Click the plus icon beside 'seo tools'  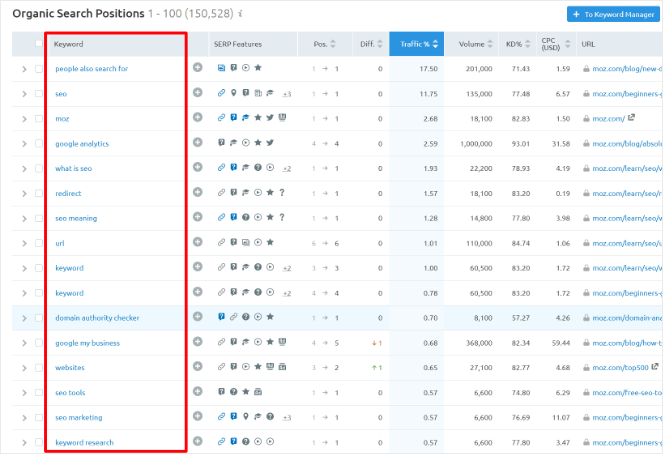[197, 391]
